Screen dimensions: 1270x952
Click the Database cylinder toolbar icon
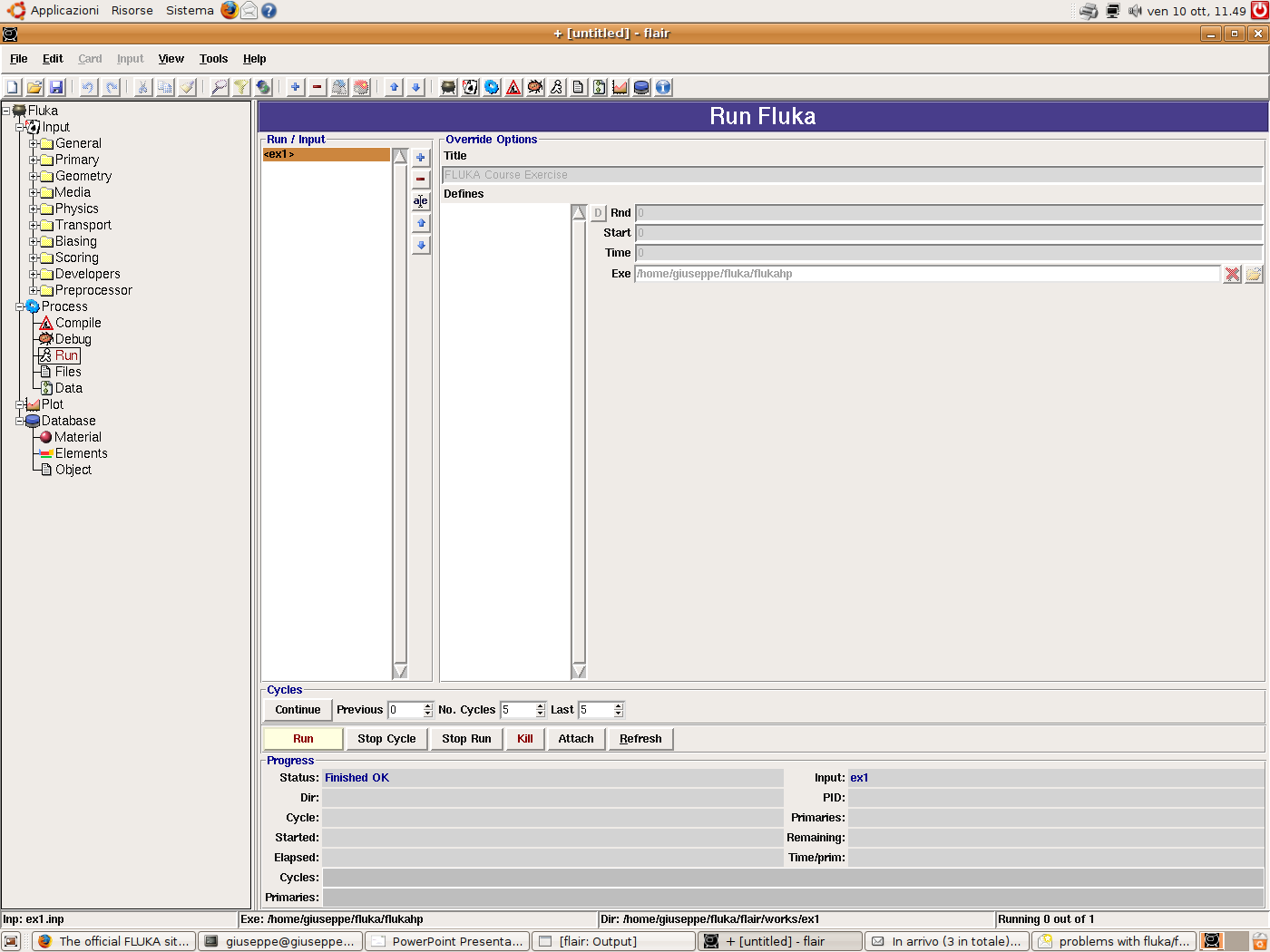(x=641, y=87)
